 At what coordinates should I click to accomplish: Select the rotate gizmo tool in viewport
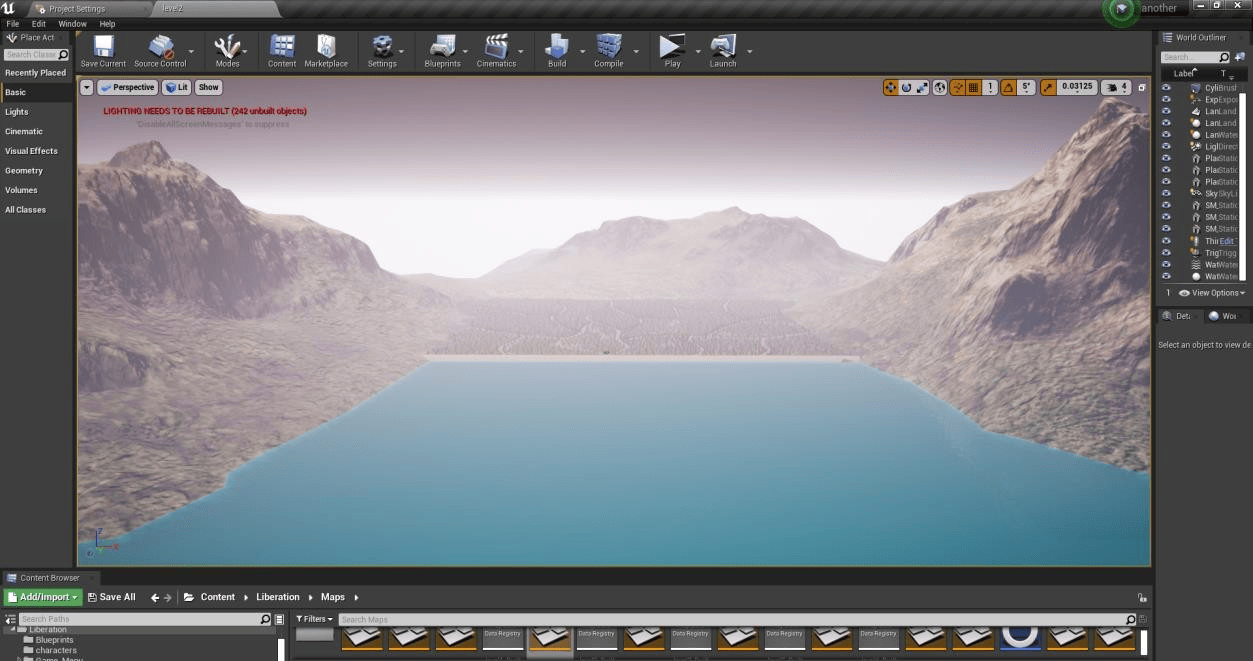[x=906, y=87]
